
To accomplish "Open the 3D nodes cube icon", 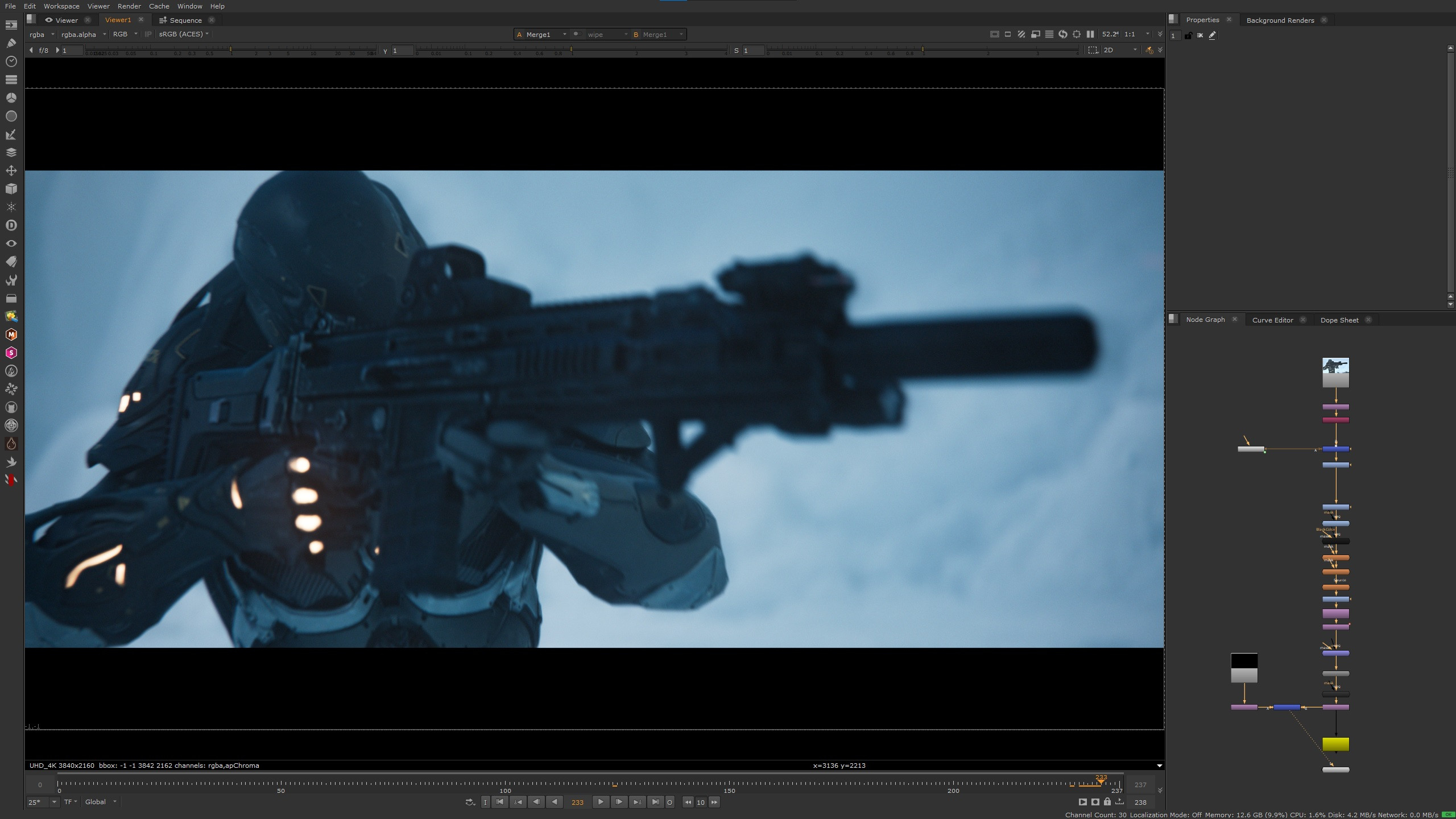I will click(11, 189).
